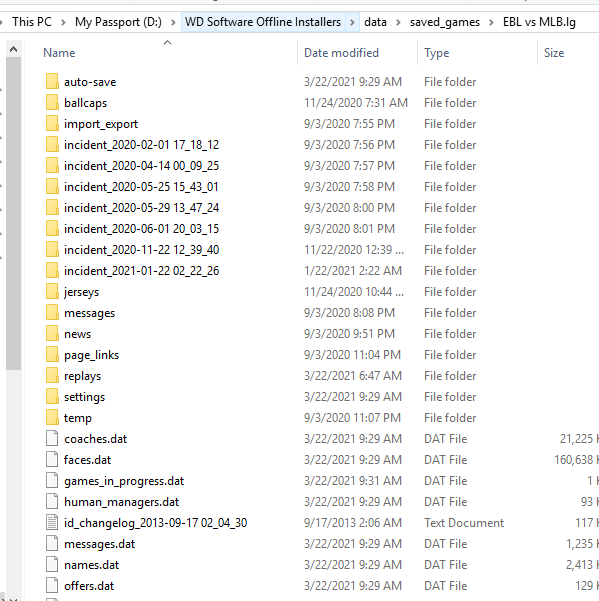The image size is (599, 601).
Task: Click the navigation pane scroll up arrow
Action: point(13,49)
